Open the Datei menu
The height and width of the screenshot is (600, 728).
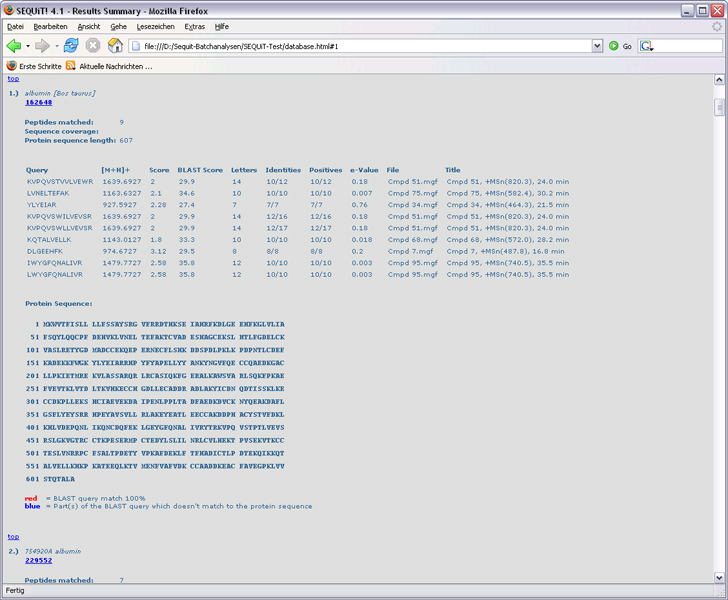(x=16, y=26)
